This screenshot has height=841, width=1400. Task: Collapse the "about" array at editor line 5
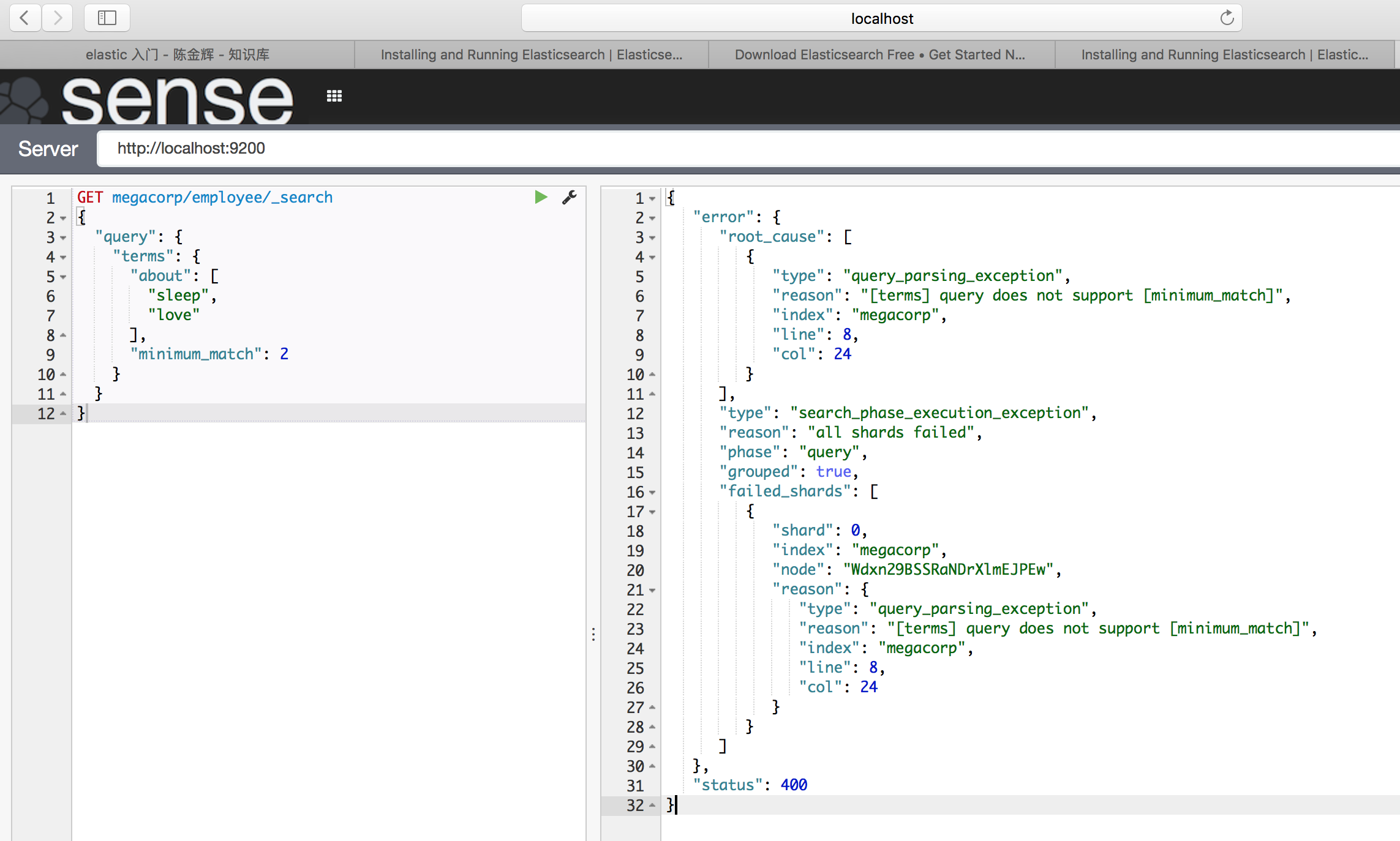pyautogui.click(x=63, y=277)
